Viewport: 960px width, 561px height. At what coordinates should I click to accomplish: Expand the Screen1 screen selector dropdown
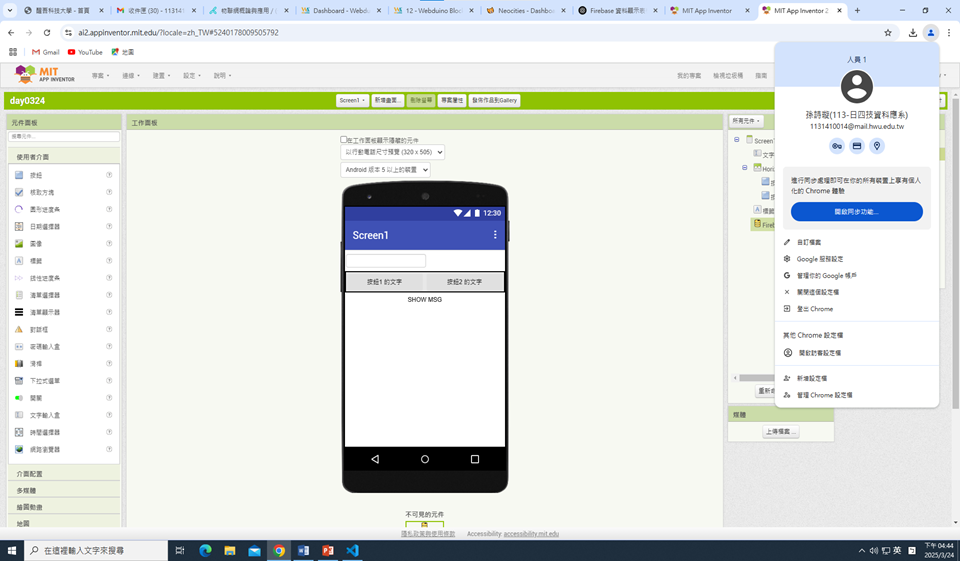[x=352, y=100]
